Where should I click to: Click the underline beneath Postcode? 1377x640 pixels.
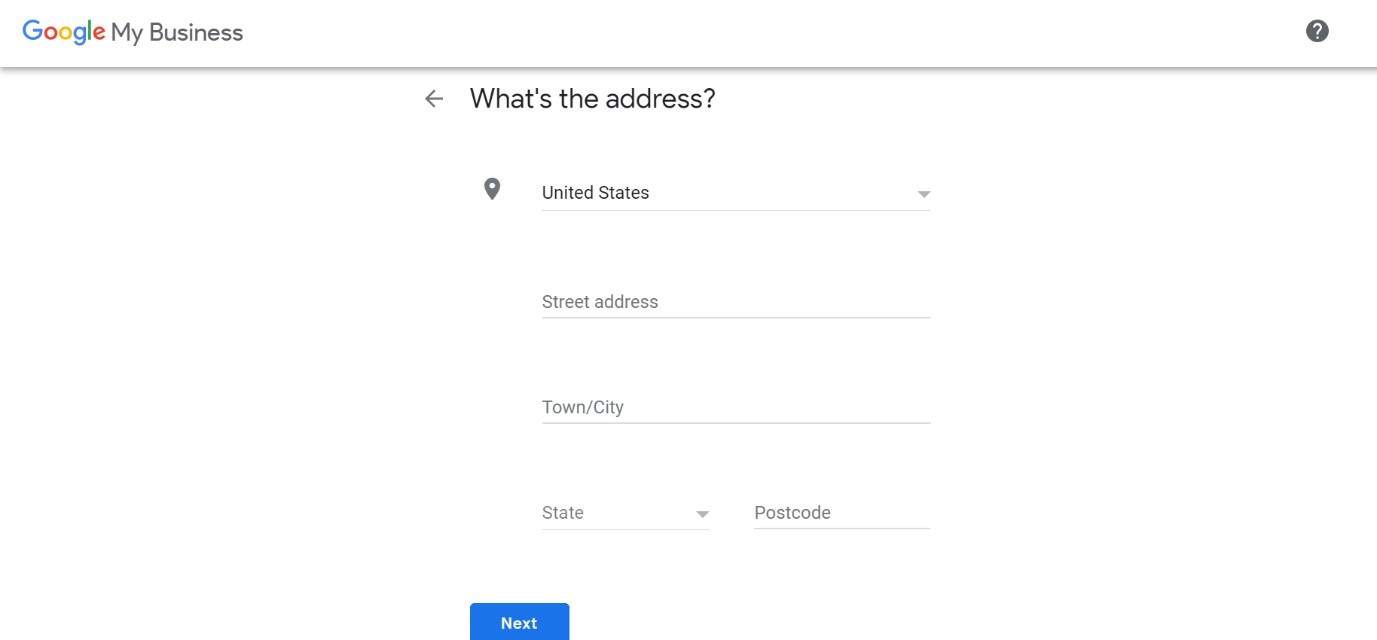click(x=842, y=529)
